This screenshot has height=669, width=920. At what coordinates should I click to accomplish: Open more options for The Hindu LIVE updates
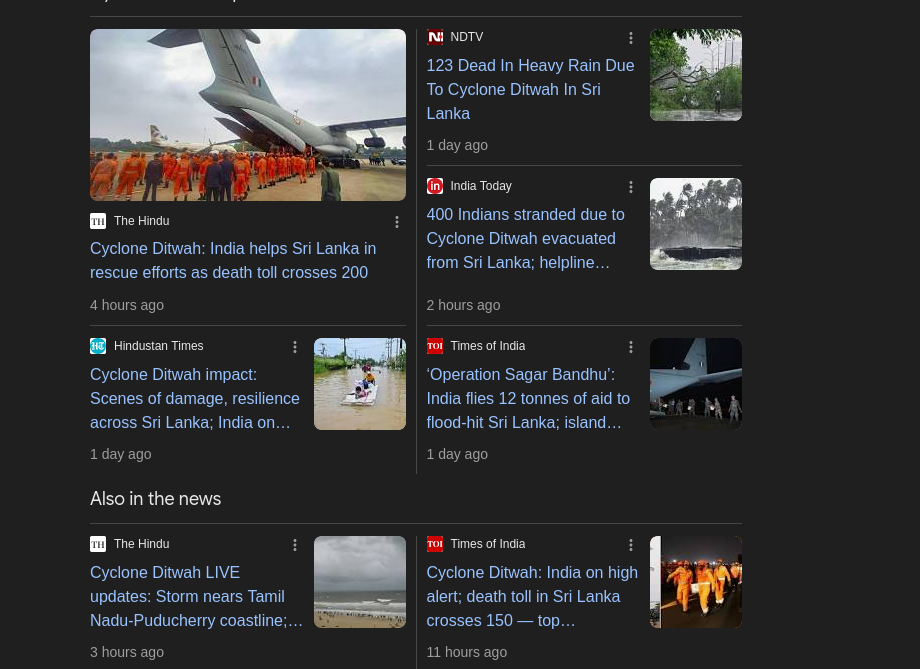(295, 545)
